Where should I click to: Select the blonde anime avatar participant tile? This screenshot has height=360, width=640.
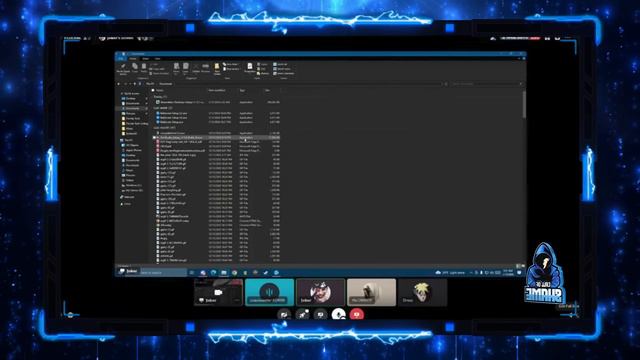(x=422, y=292)
